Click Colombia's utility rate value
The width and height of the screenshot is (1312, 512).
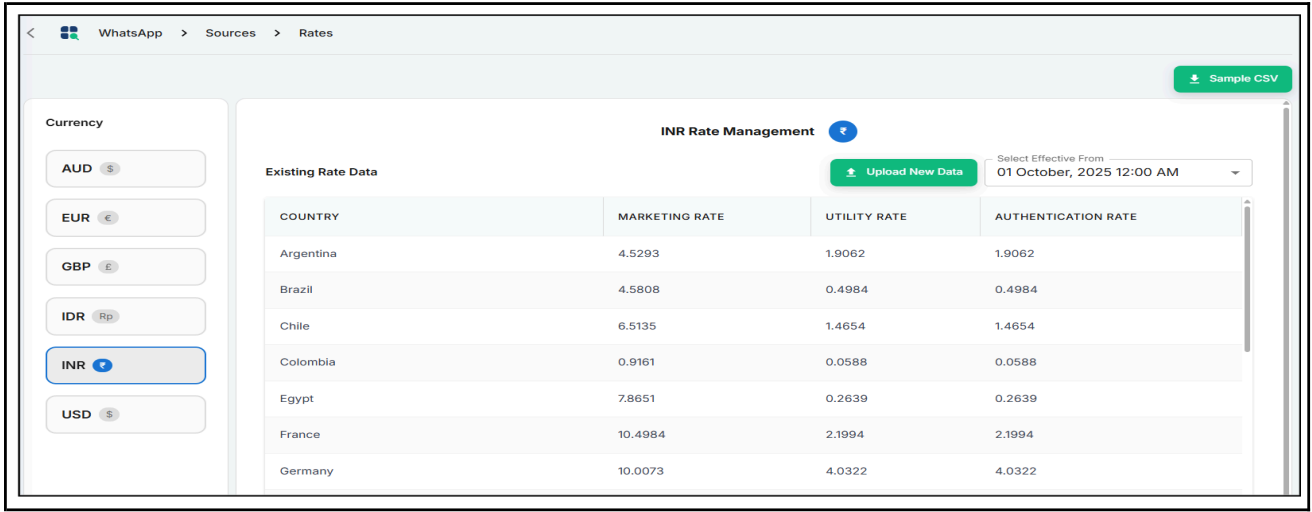tap(846, 362)
